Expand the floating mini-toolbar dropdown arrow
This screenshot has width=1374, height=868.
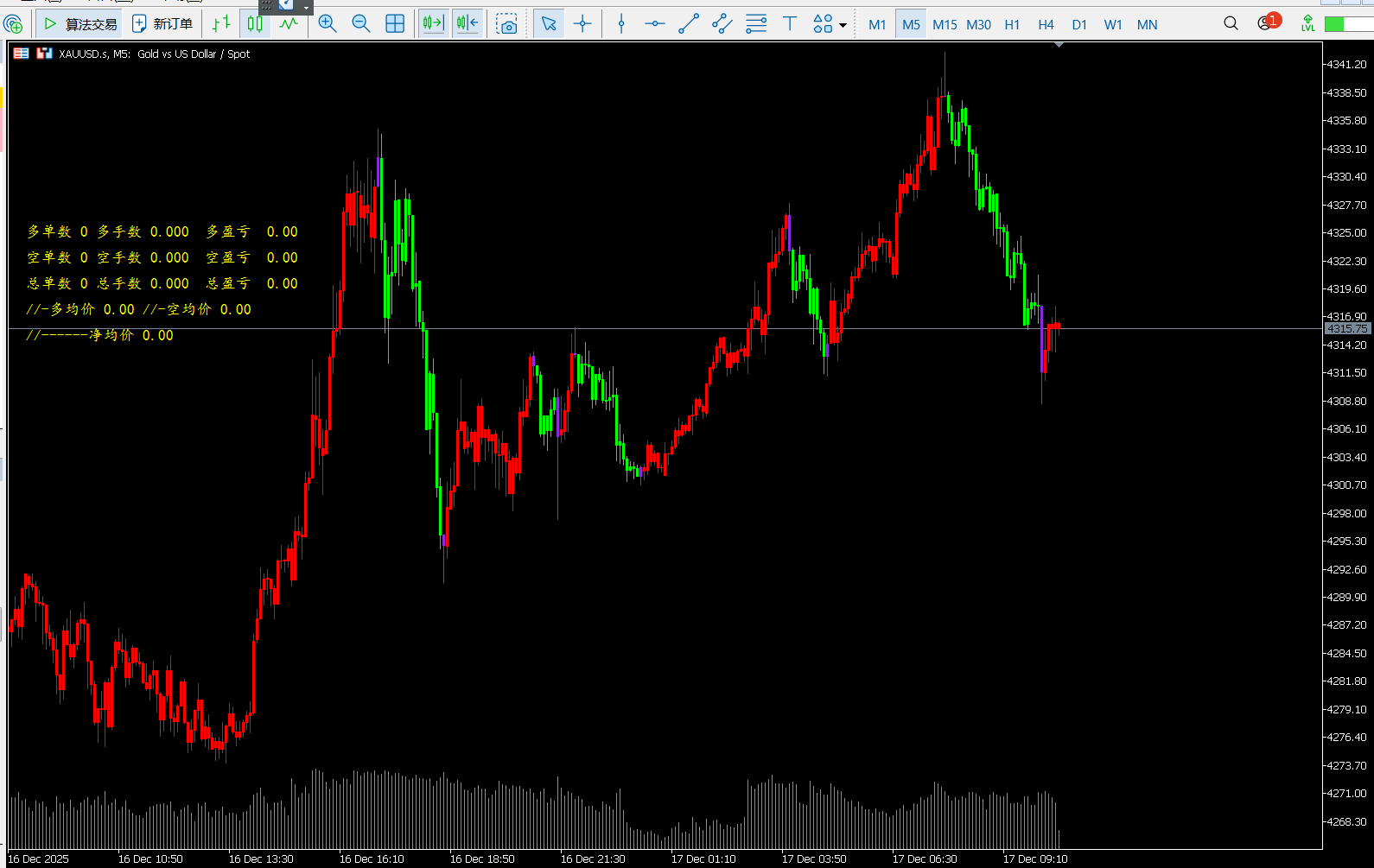(306, 8)
